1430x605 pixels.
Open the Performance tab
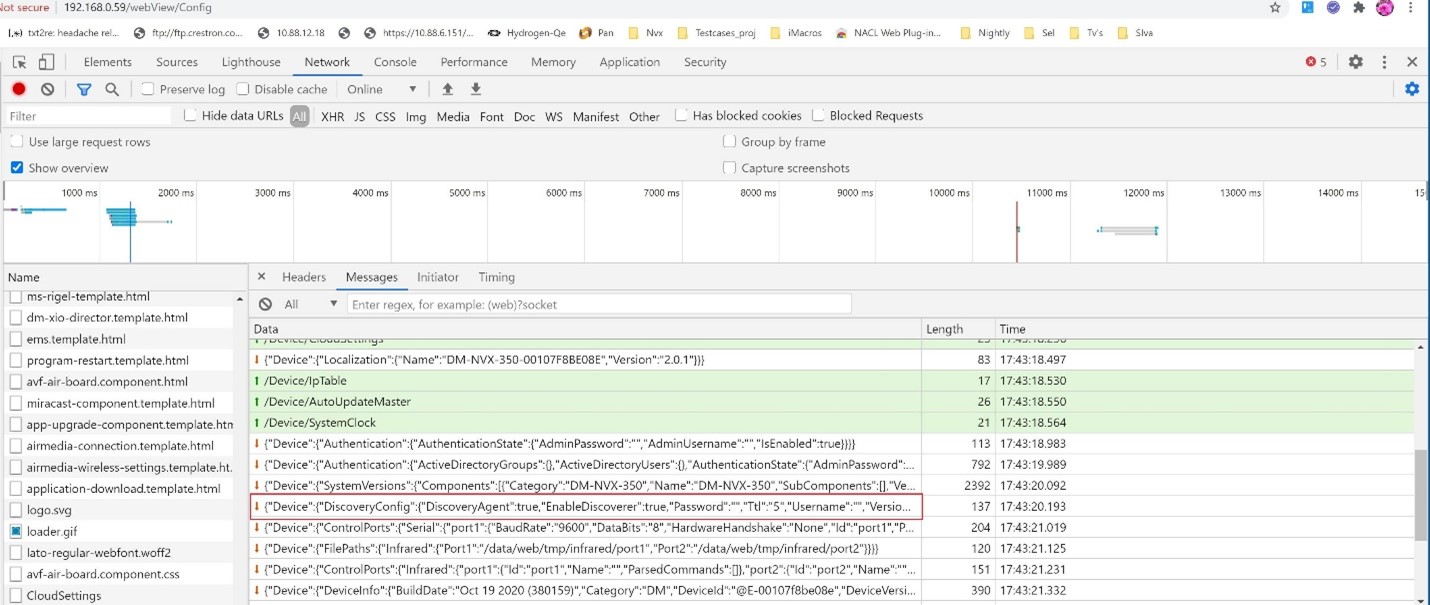tap(474, 62)
